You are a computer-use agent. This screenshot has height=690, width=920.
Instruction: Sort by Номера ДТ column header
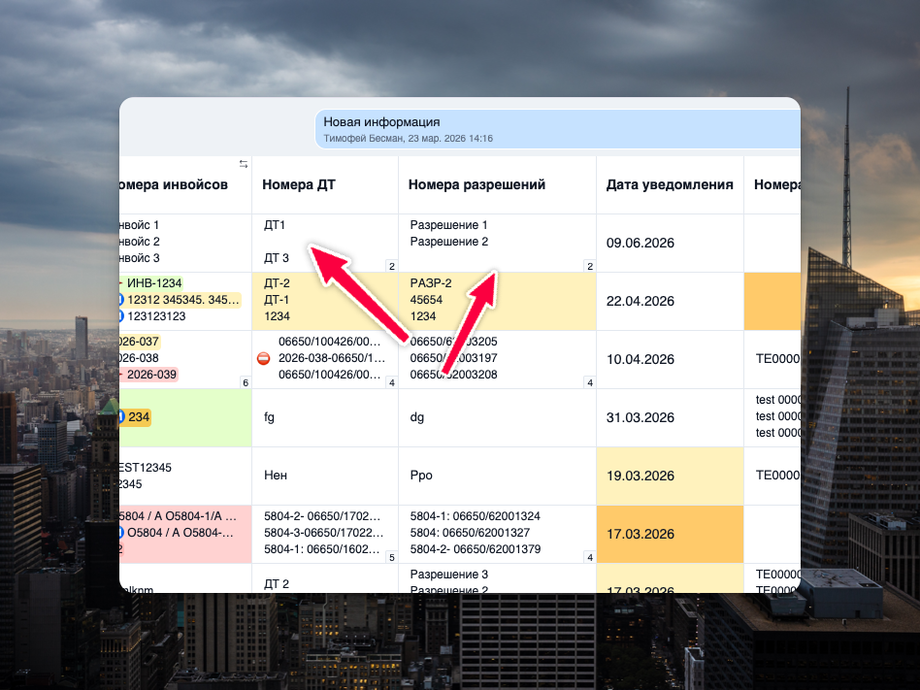(299, 185)
